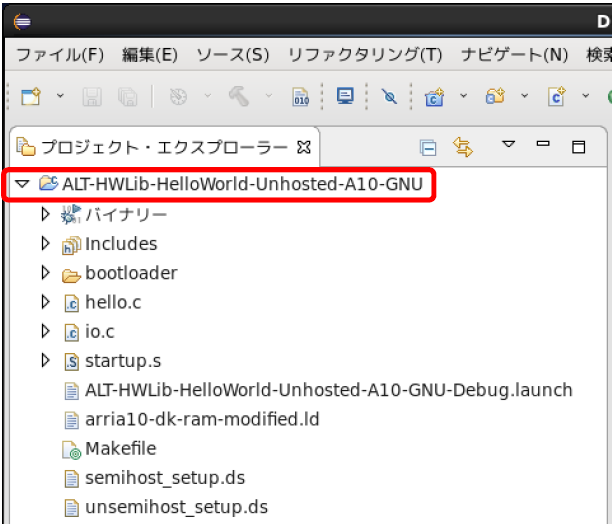This screenshot has width=614, height=524.
Task: Click the skip breakpoints toolbar icon
Action: 390,97
